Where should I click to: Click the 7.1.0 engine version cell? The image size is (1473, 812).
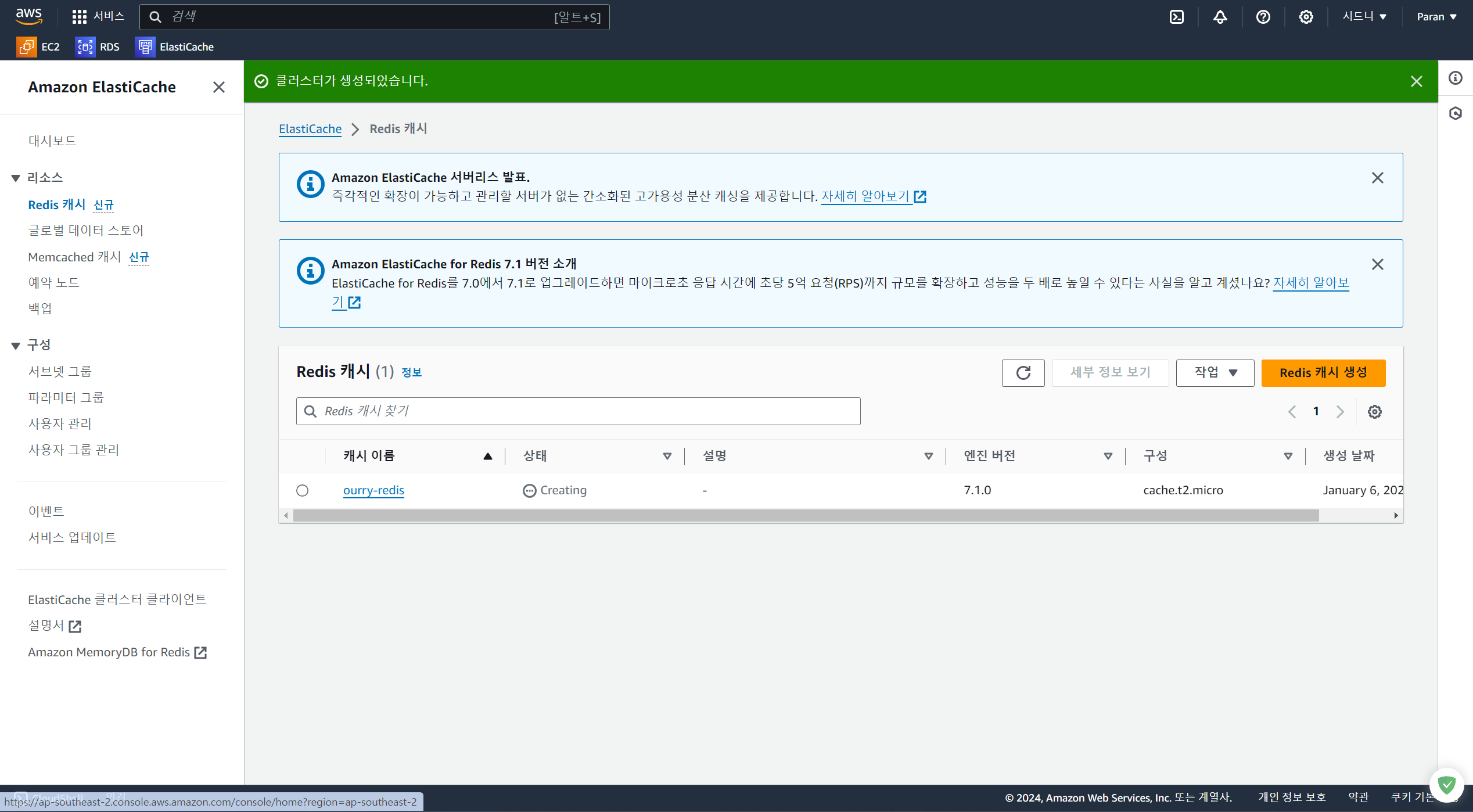977,491
